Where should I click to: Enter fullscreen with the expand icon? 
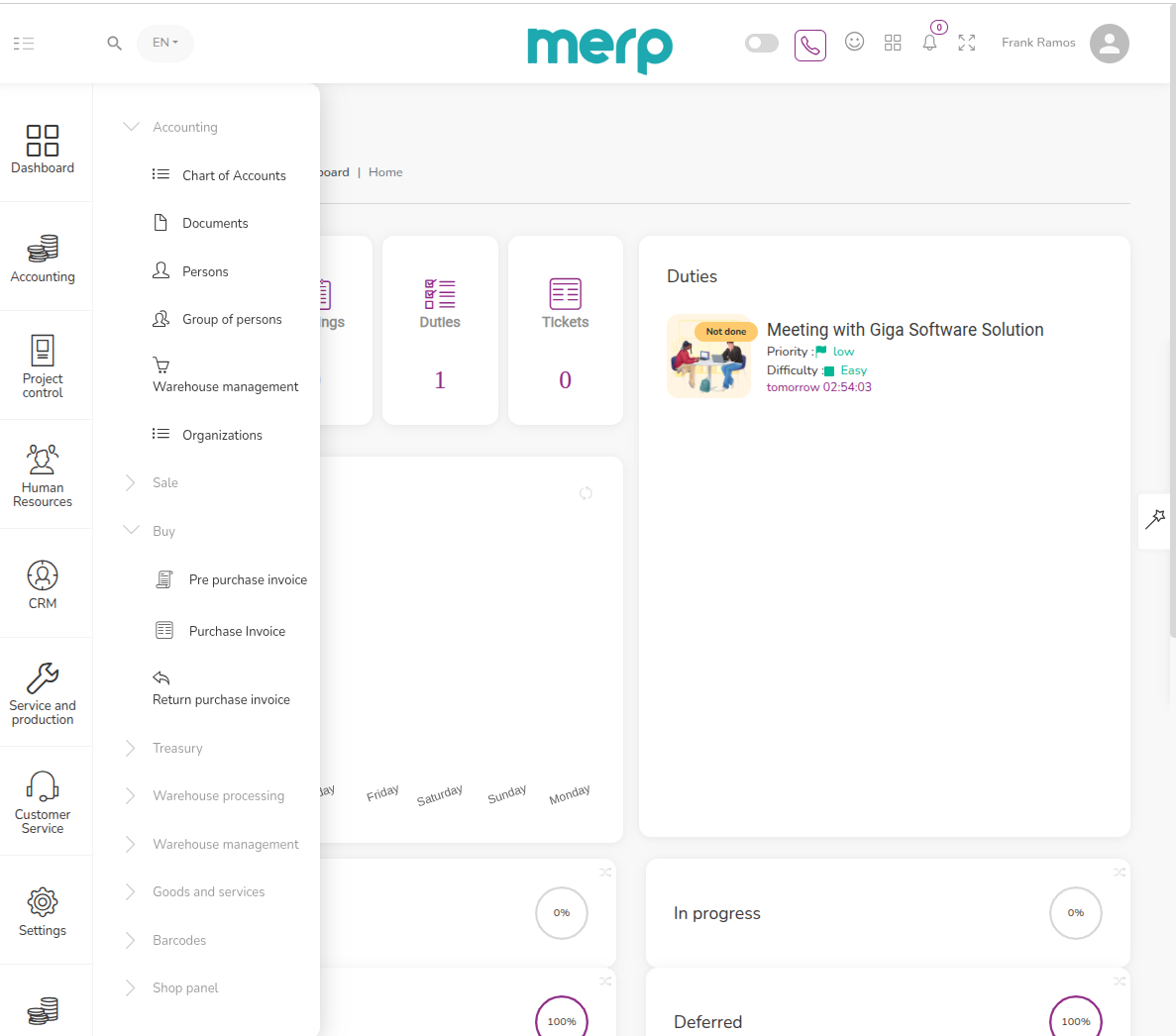(967, 43)
